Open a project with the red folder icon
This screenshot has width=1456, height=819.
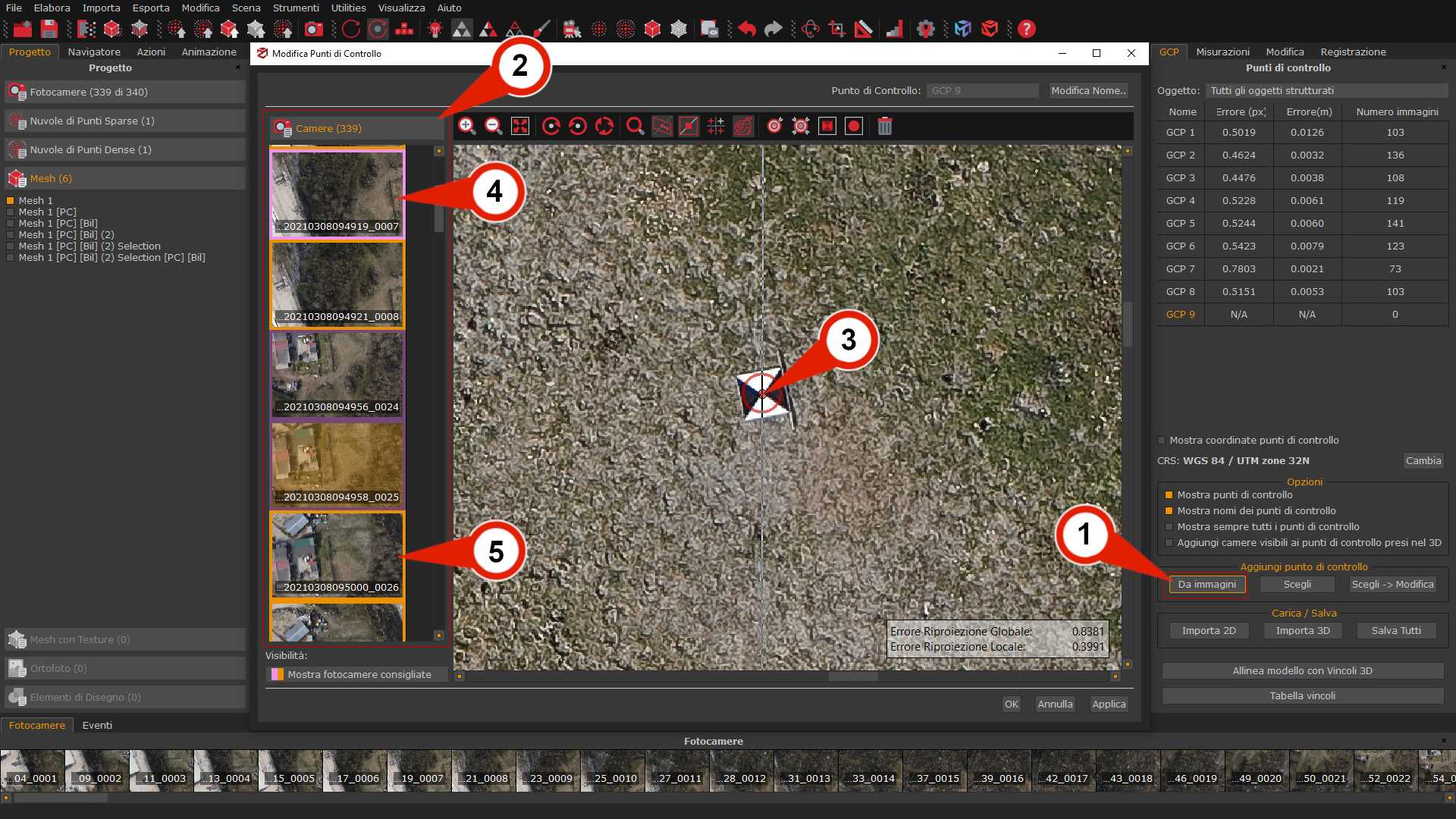(23, 29)
